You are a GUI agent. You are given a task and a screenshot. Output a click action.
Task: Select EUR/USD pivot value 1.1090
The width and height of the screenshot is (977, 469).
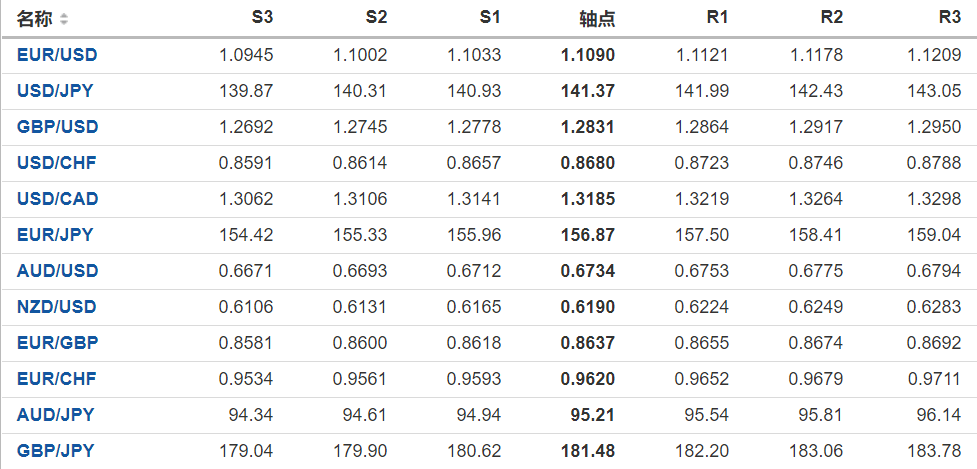tap(588, 55)
